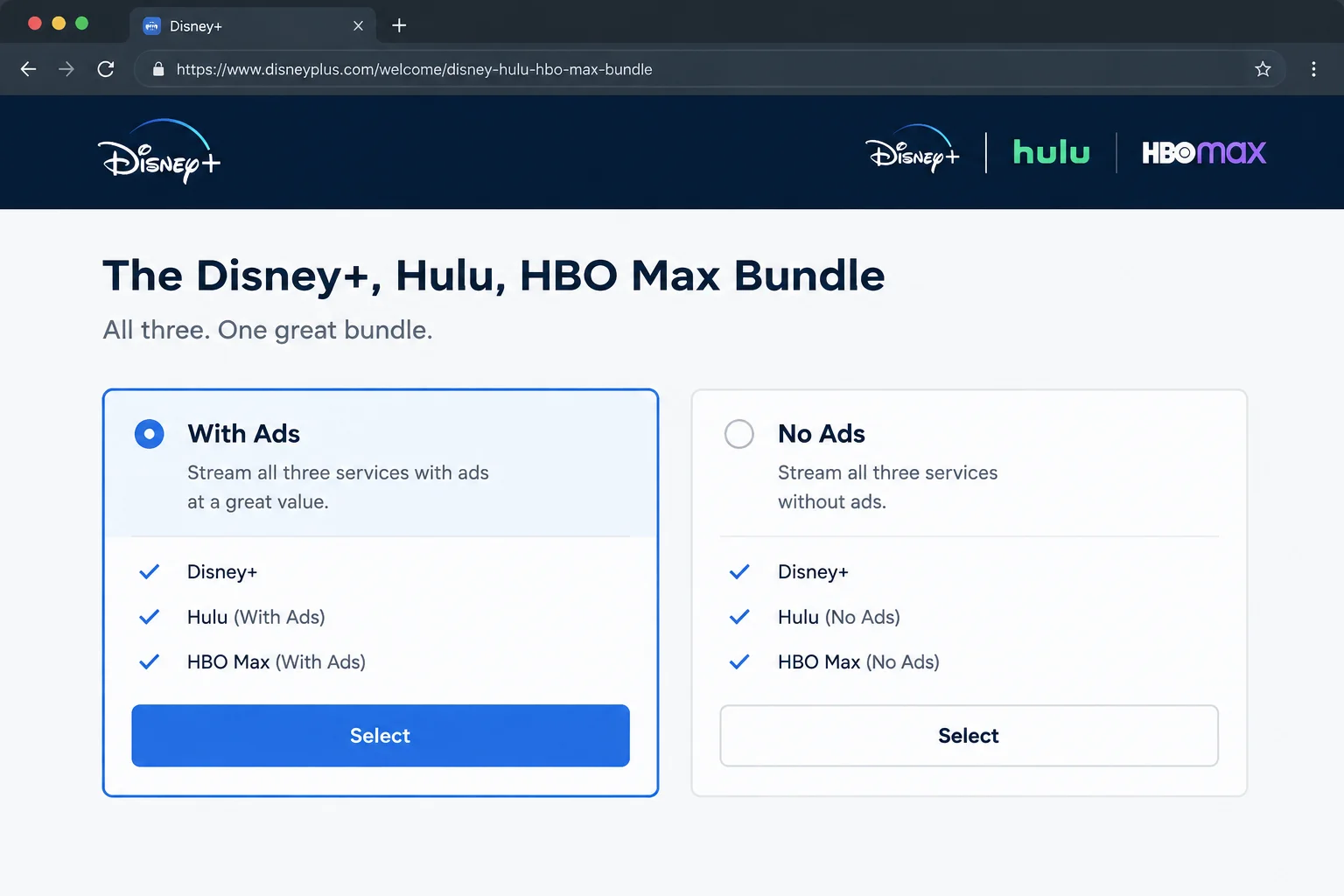Bookmark the page with the star icon
The image size is (1344, 896).
pos(1263,69)
